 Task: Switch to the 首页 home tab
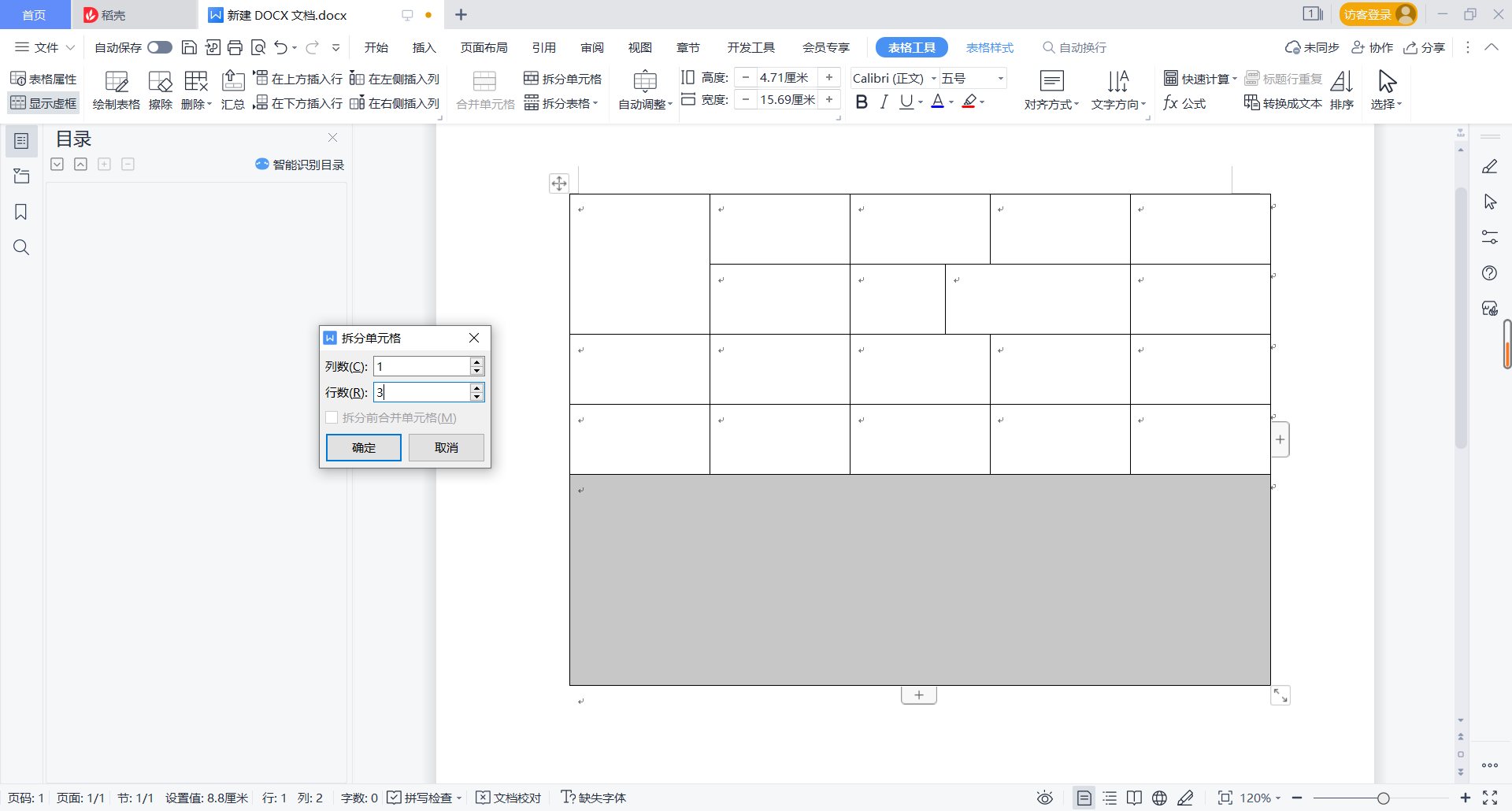coord(34,15)
